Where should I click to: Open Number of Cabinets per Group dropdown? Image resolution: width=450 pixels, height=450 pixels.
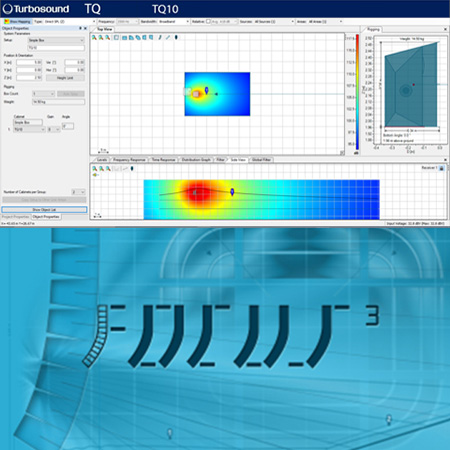pos(78,192)
